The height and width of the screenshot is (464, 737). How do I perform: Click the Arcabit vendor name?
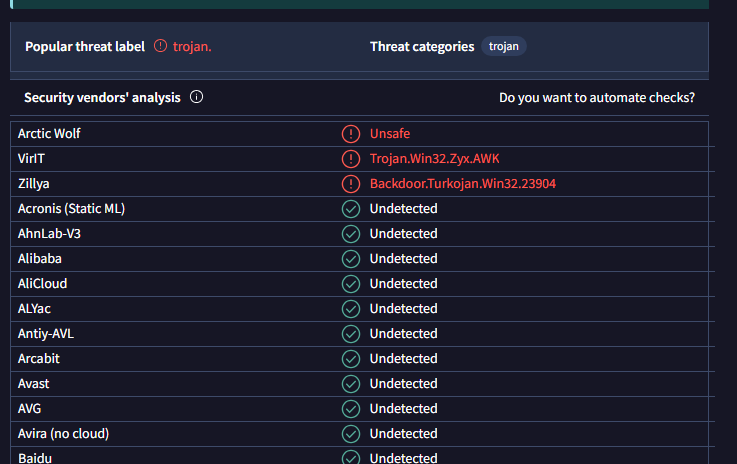click(x=39, y=359)
